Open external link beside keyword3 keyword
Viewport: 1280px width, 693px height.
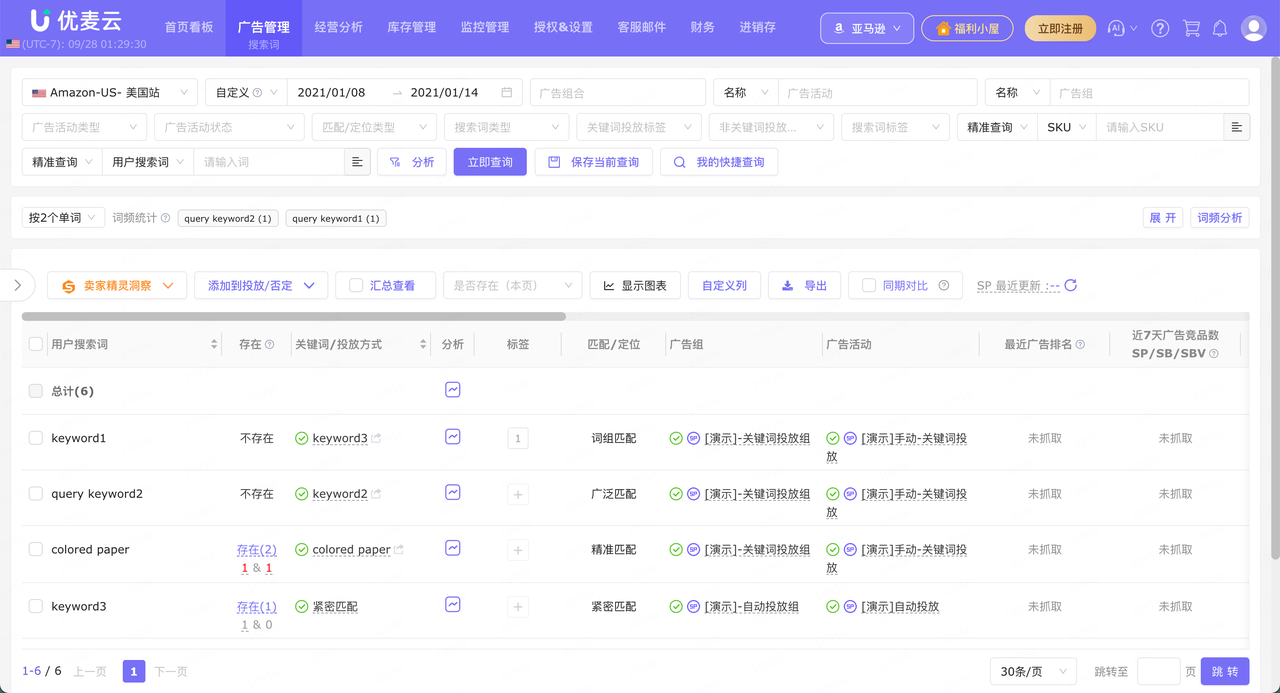click(x=377, y=438)
